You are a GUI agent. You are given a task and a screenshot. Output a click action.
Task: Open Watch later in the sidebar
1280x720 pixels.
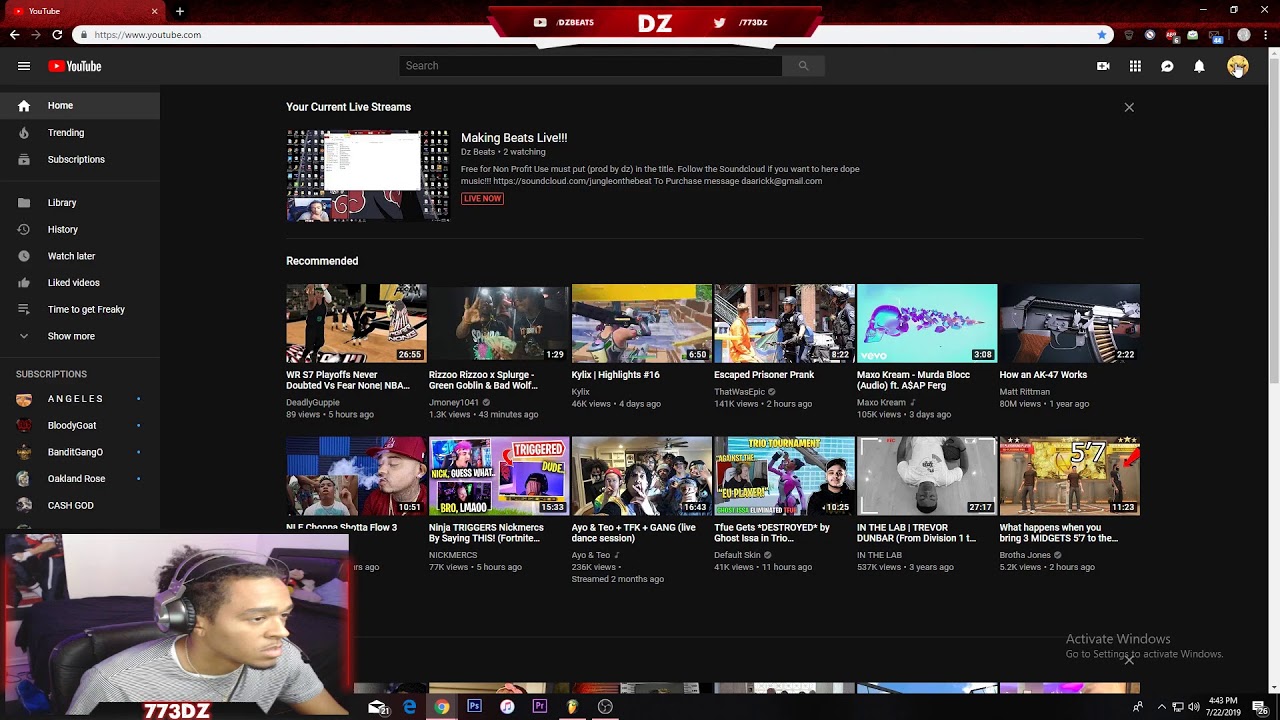80,256
